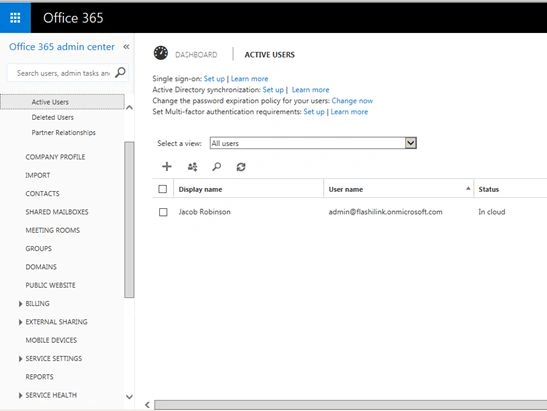
Task: Click the dashboard gauge icon
Action: click(x=161, y=53)
